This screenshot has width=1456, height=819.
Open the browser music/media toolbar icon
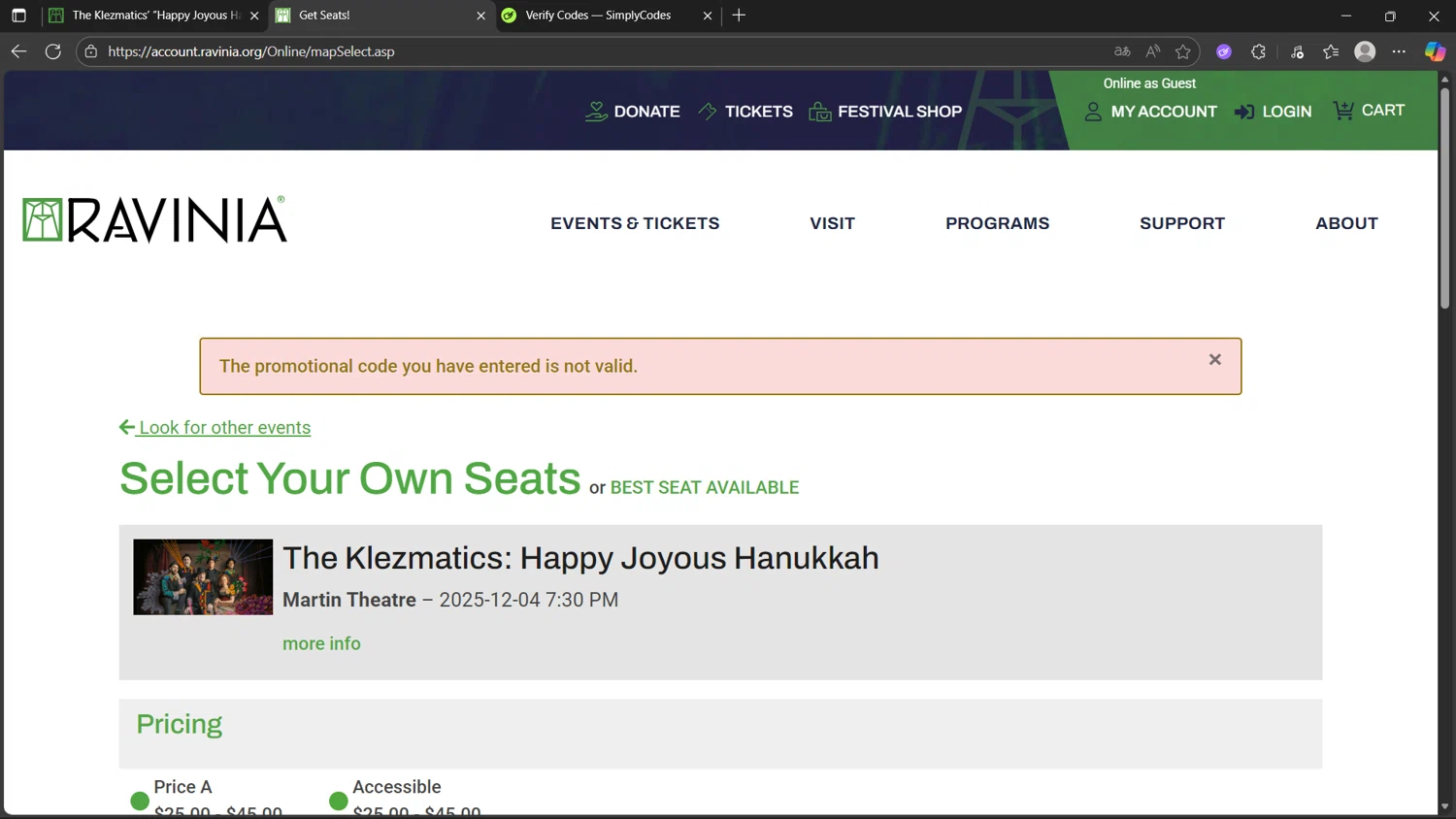click(1297, 52)
